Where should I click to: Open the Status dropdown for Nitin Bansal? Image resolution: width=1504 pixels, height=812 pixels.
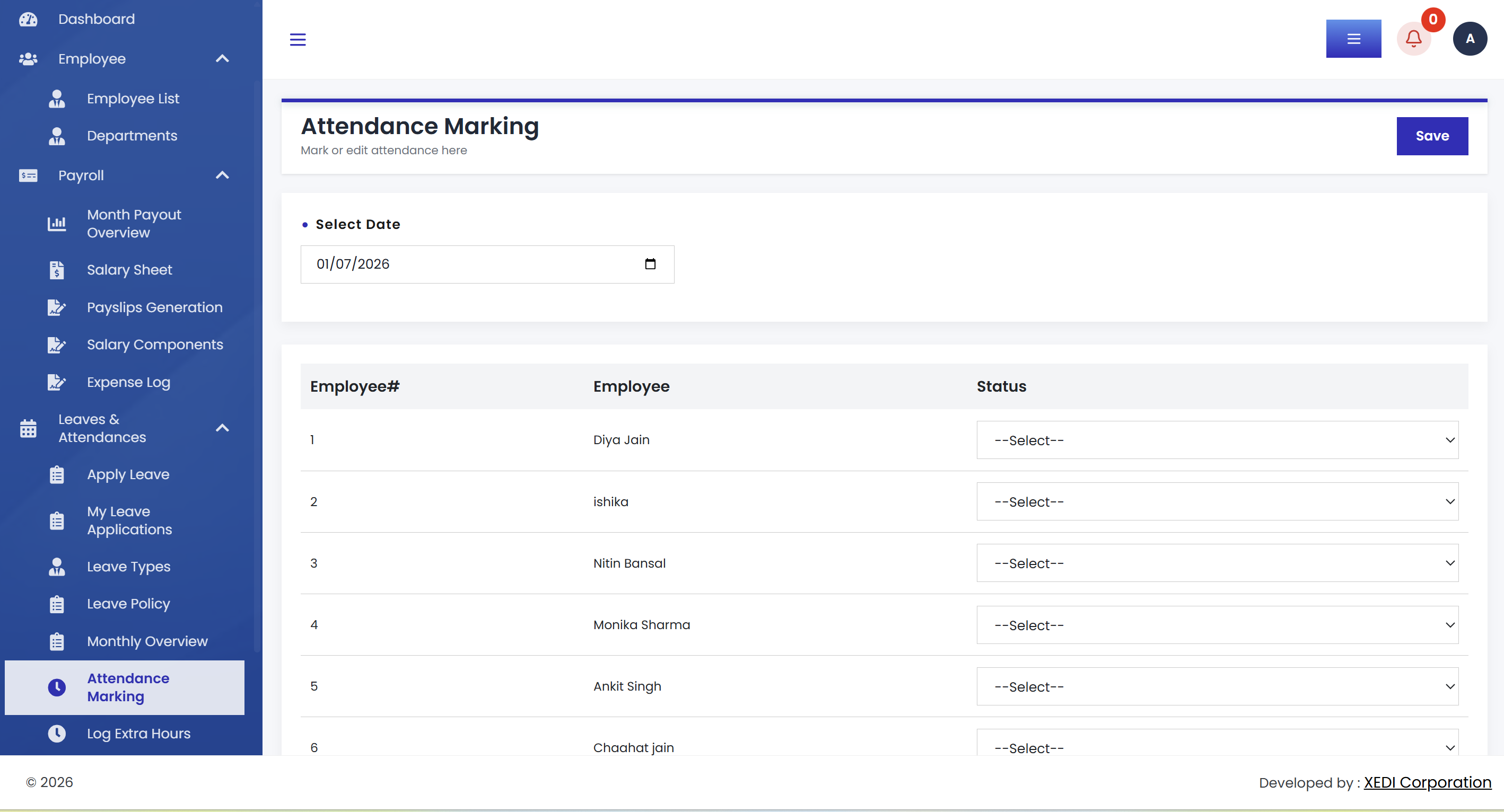pos(1217,563)
